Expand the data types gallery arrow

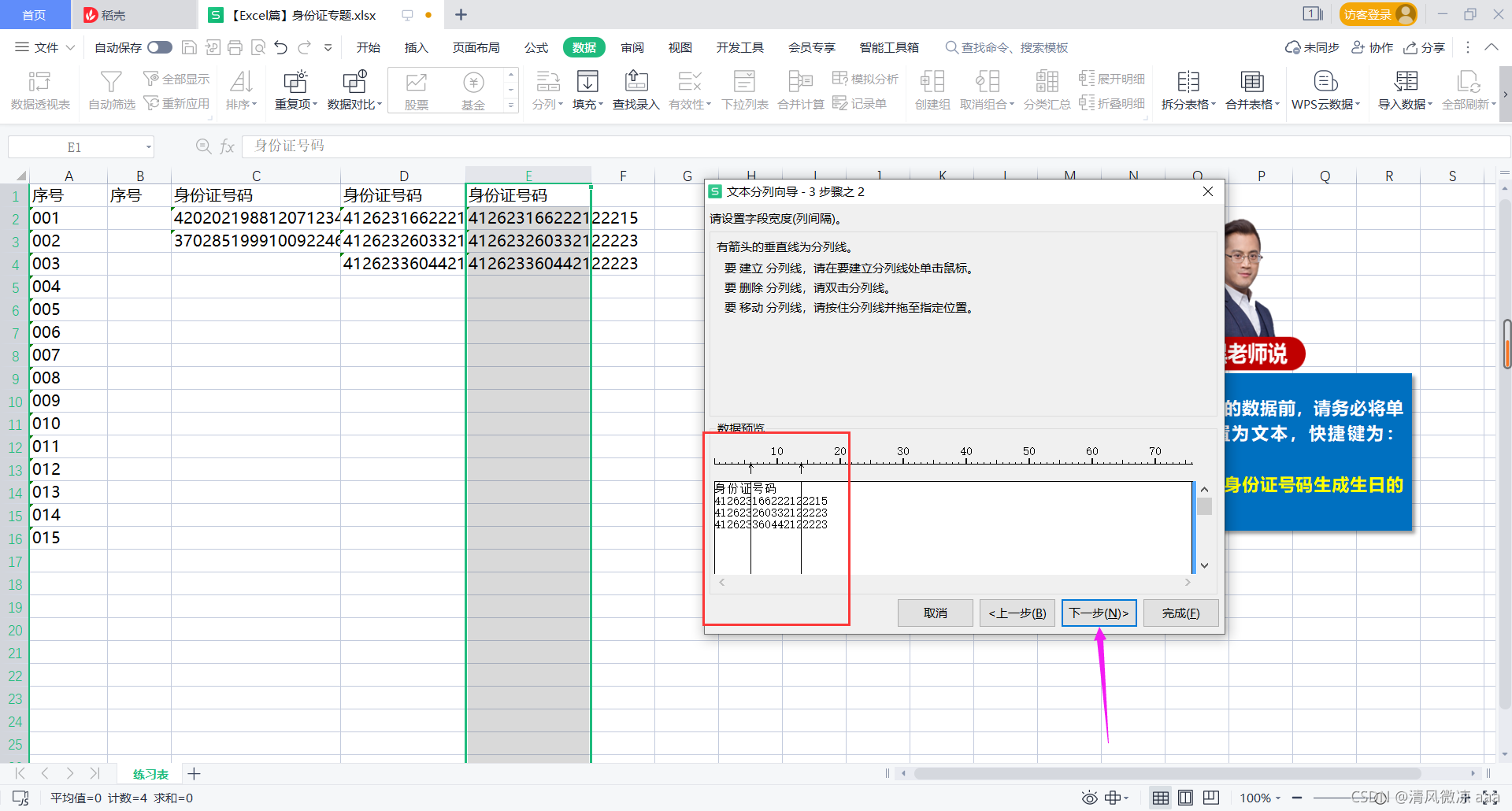click(x=511, y=105)
